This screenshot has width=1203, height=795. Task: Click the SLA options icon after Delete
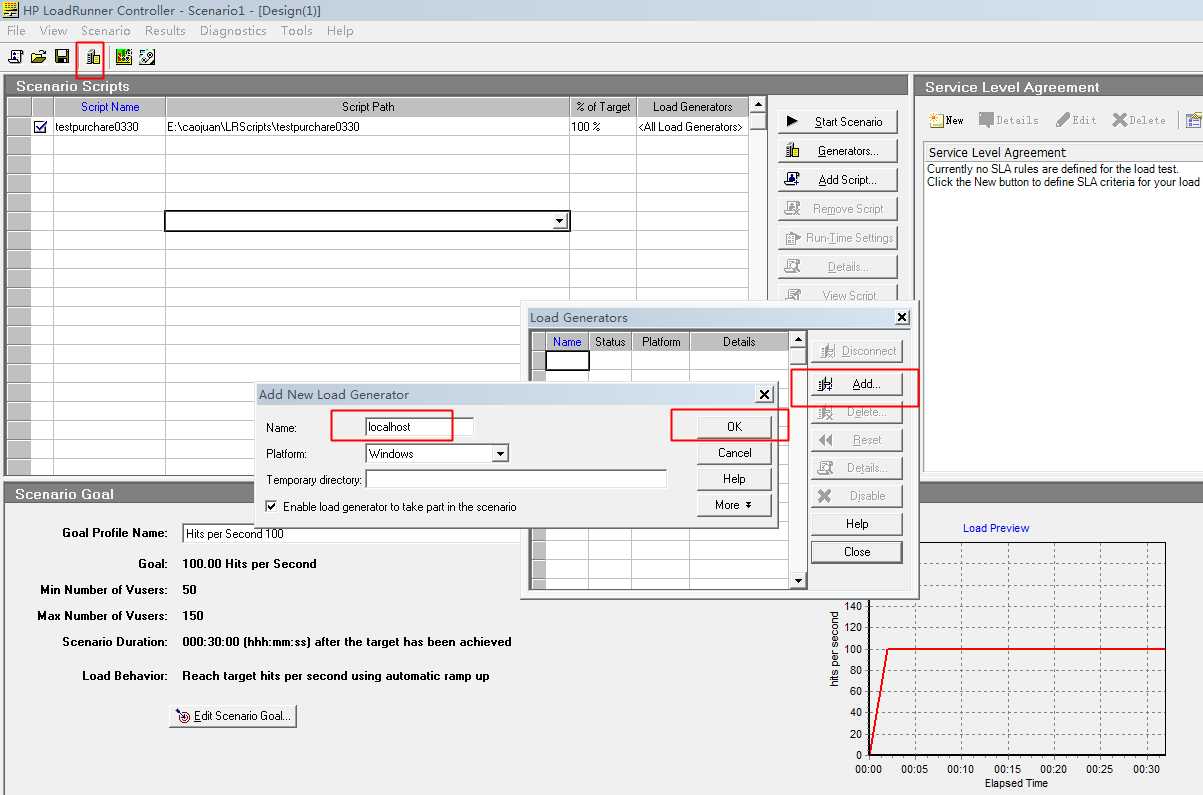[1193, 120]
